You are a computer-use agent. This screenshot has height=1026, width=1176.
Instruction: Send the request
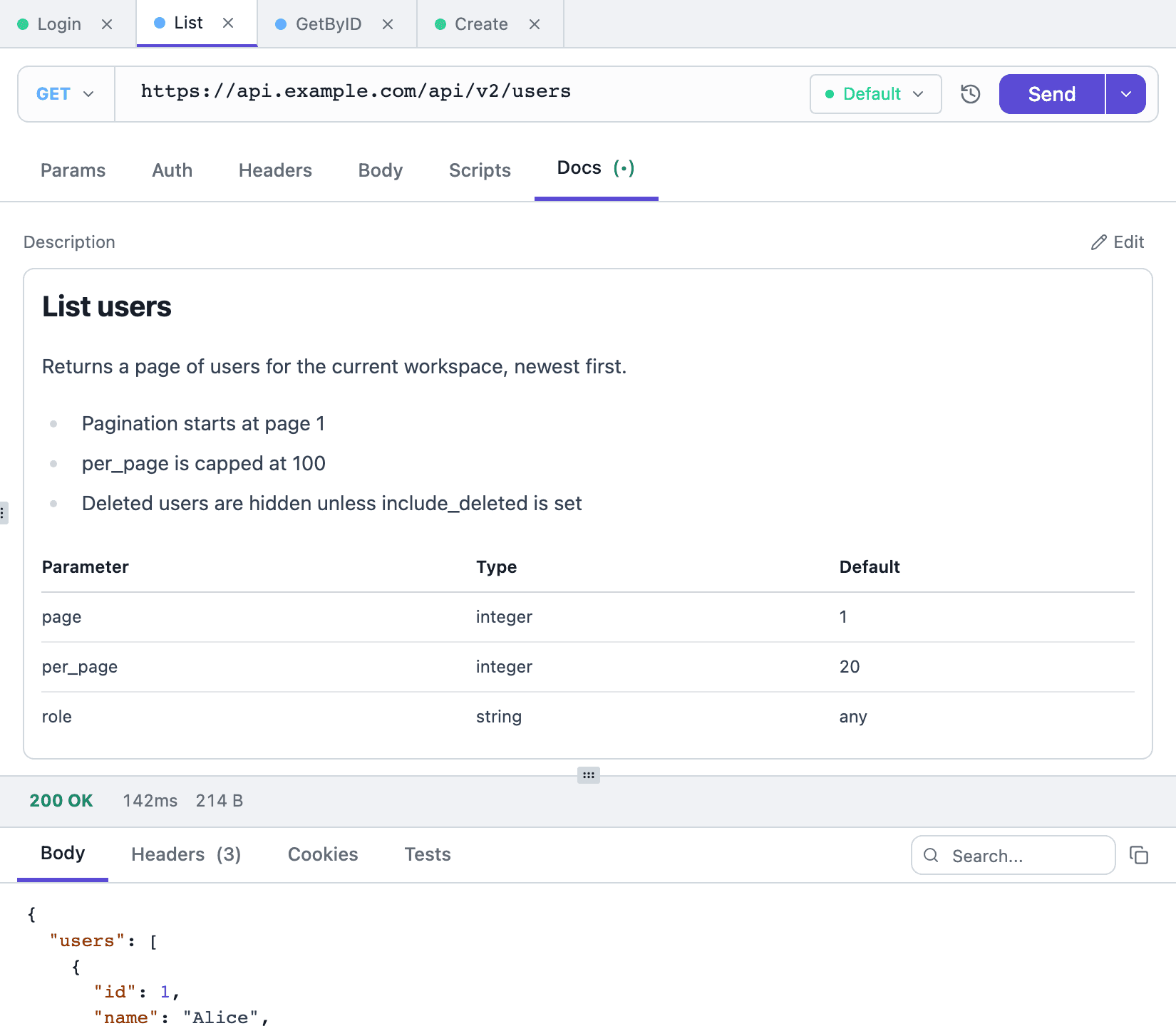coord(1051,94)
